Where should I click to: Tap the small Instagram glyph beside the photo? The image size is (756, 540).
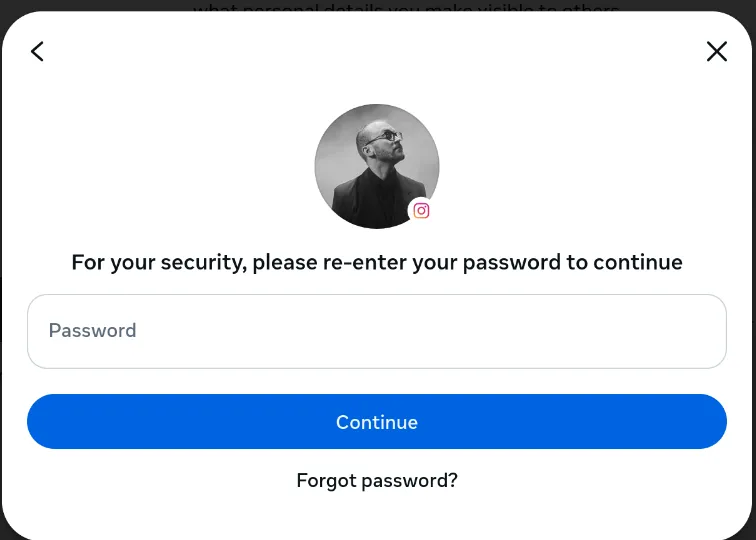[x=421, y=211]
